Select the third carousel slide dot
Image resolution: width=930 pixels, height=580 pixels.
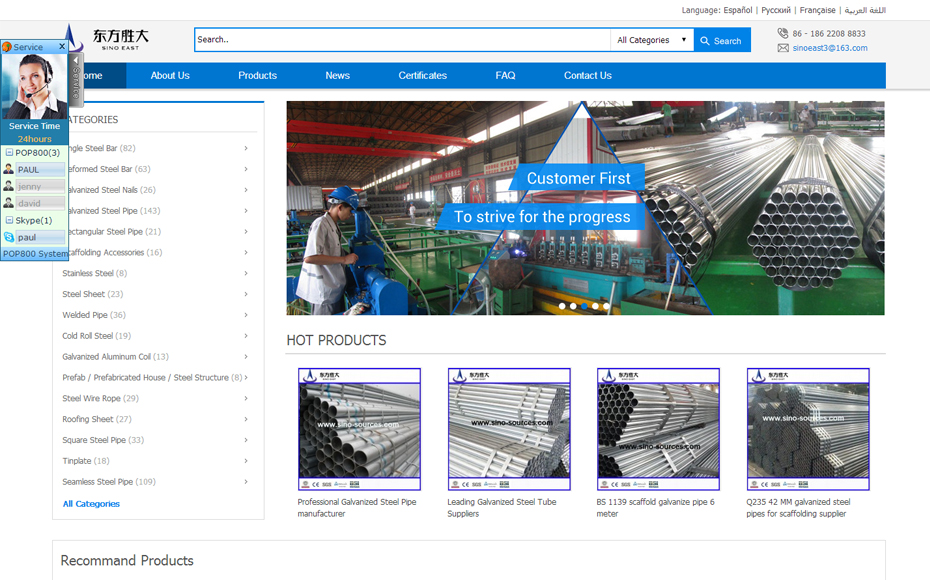584,306
